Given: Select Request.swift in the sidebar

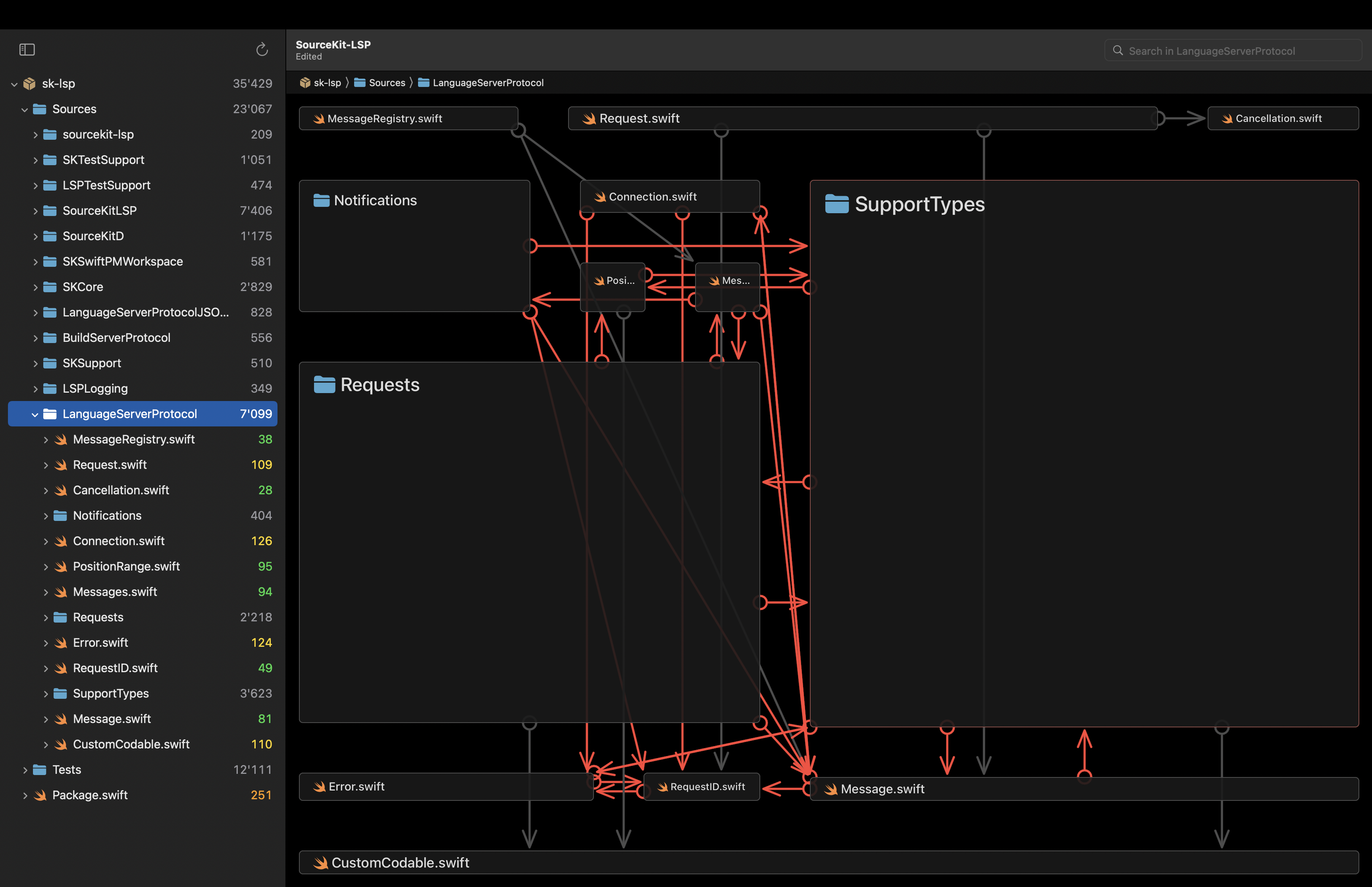Looking at the screenshot, I should pos(143,465).
